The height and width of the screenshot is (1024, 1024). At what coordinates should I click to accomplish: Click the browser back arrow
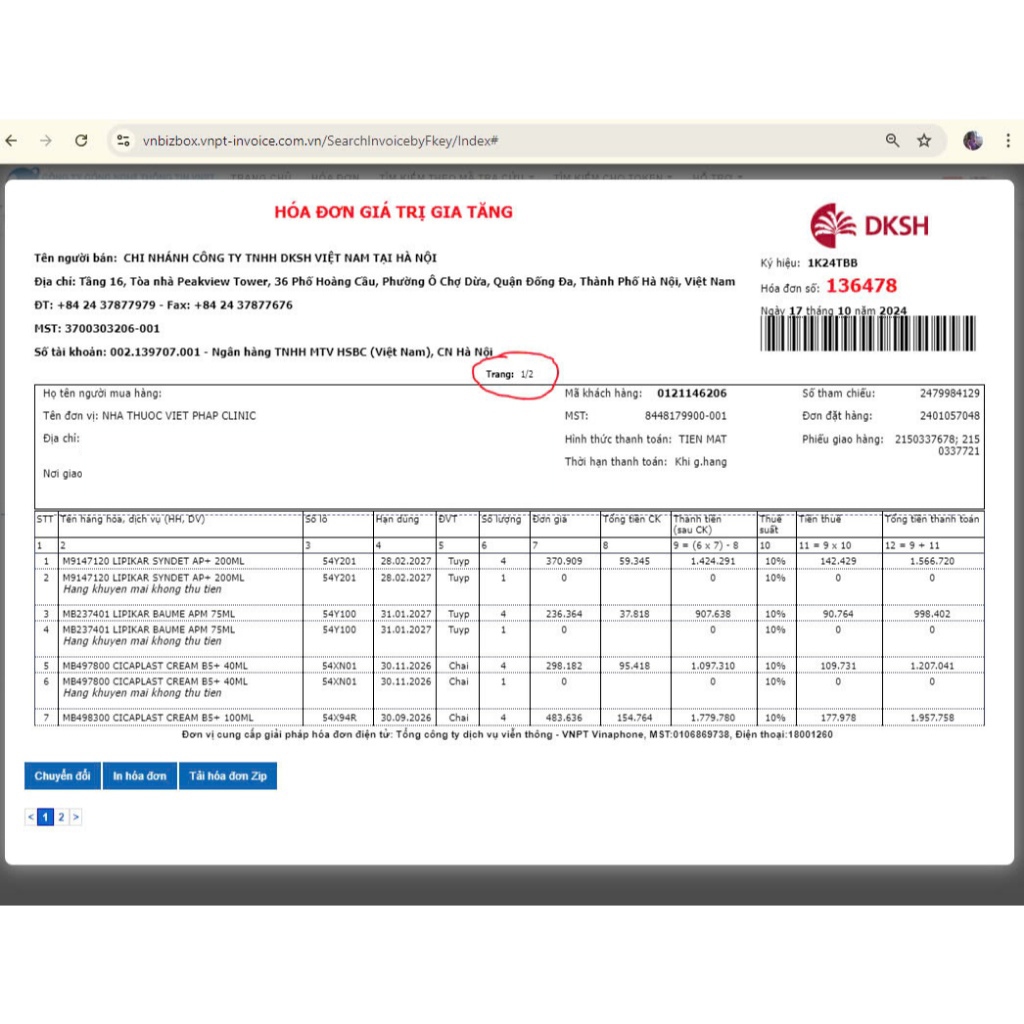pyautogui.click(x=12, y=141)
